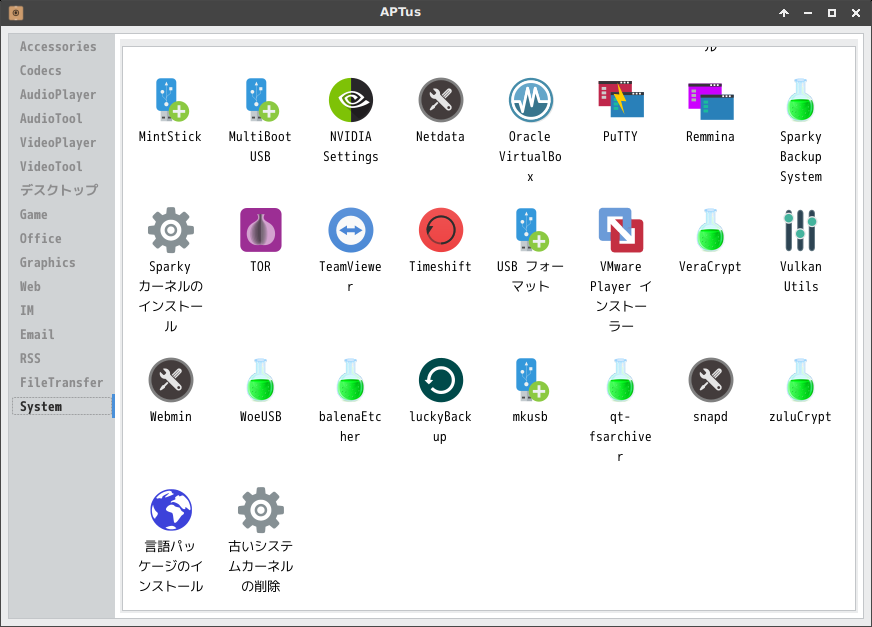The width and height of the screenshot is (872, 627).
Task: Click the APTus app icon in title bar
Action: point(16,12)
